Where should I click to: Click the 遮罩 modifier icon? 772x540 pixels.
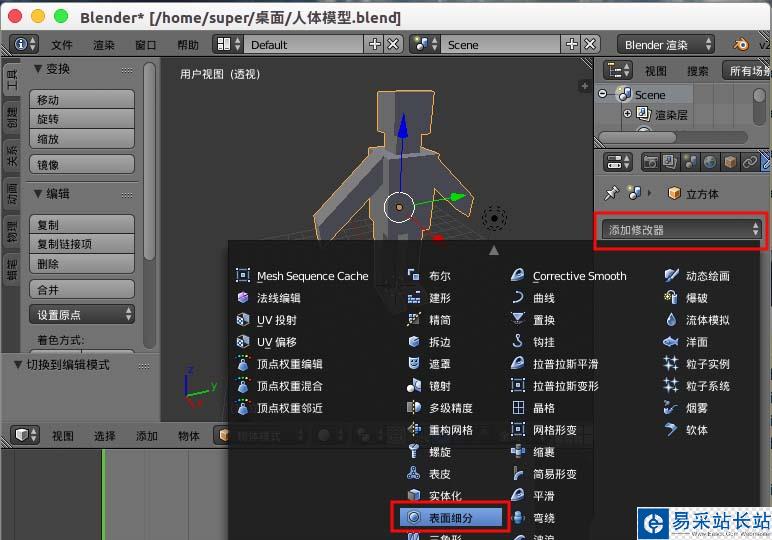(x=414, y=363)
